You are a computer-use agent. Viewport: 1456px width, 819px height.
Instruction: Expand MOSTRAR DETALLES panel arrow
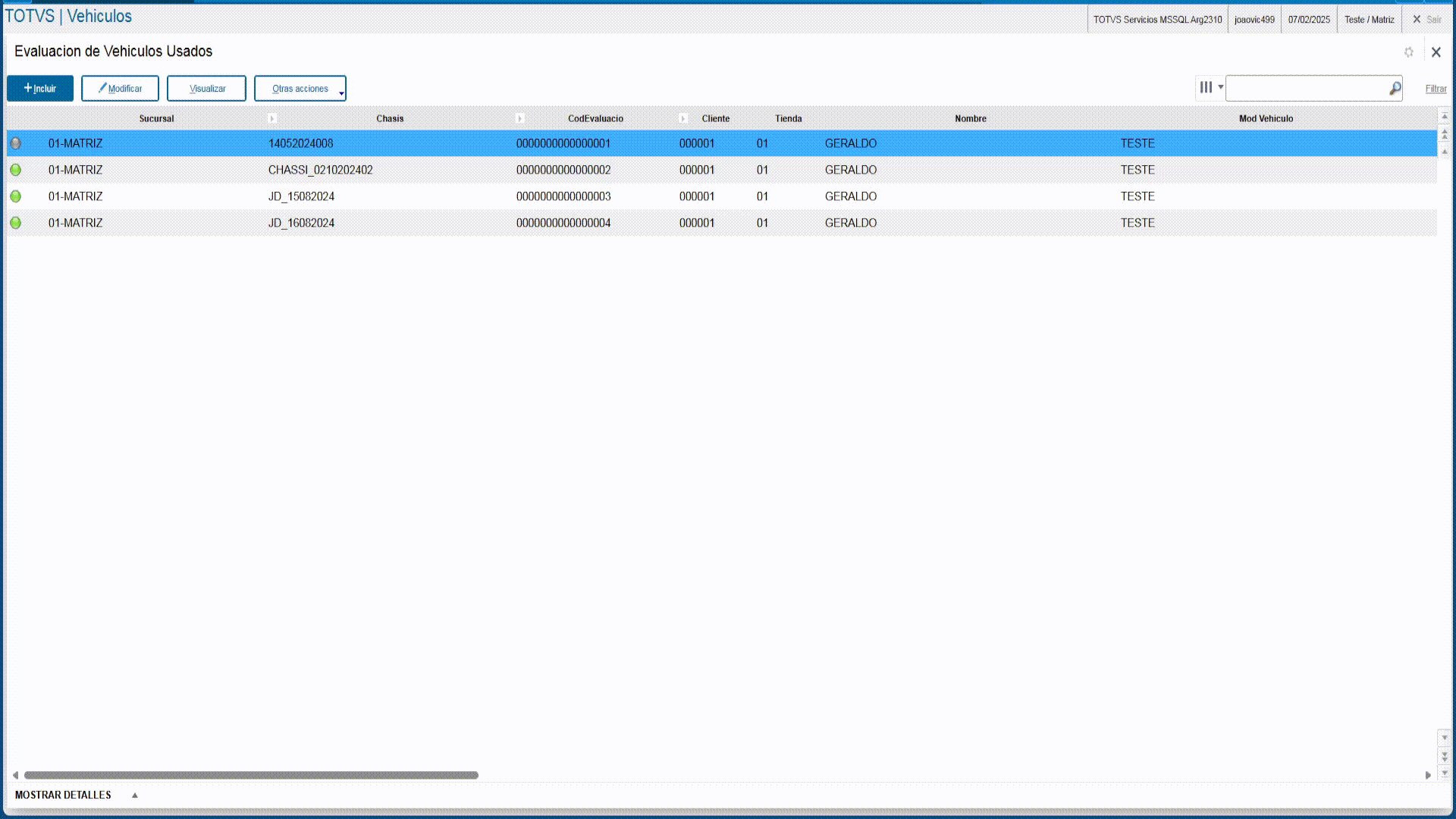(135, 795)
